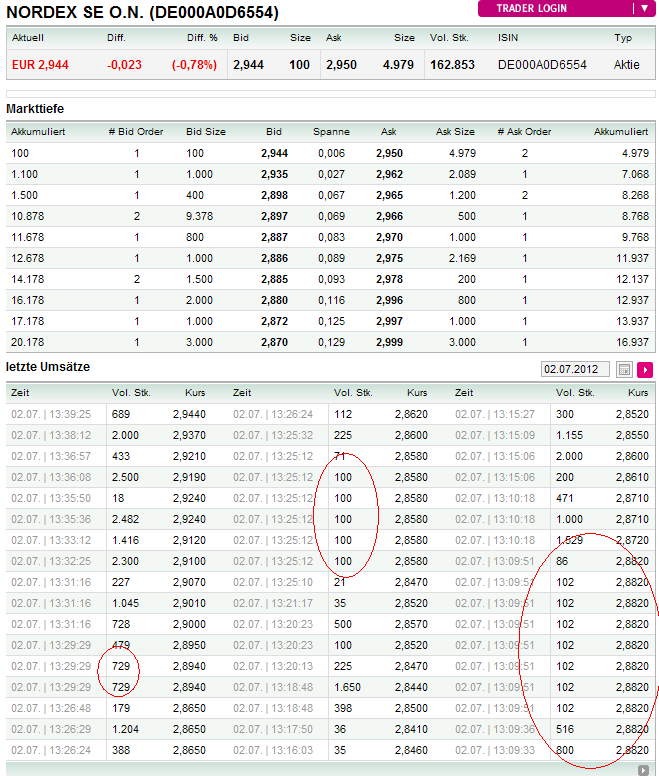
Task: Select trade time 13:33:12
Action: coord(70,540)
